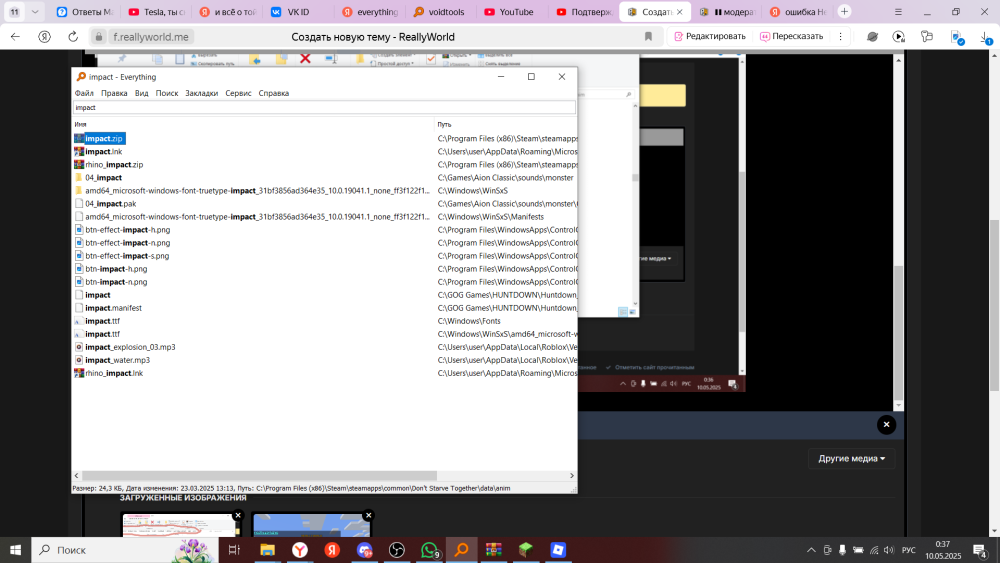Open the downloads icon in the browser toolbar

coord(986,37)
